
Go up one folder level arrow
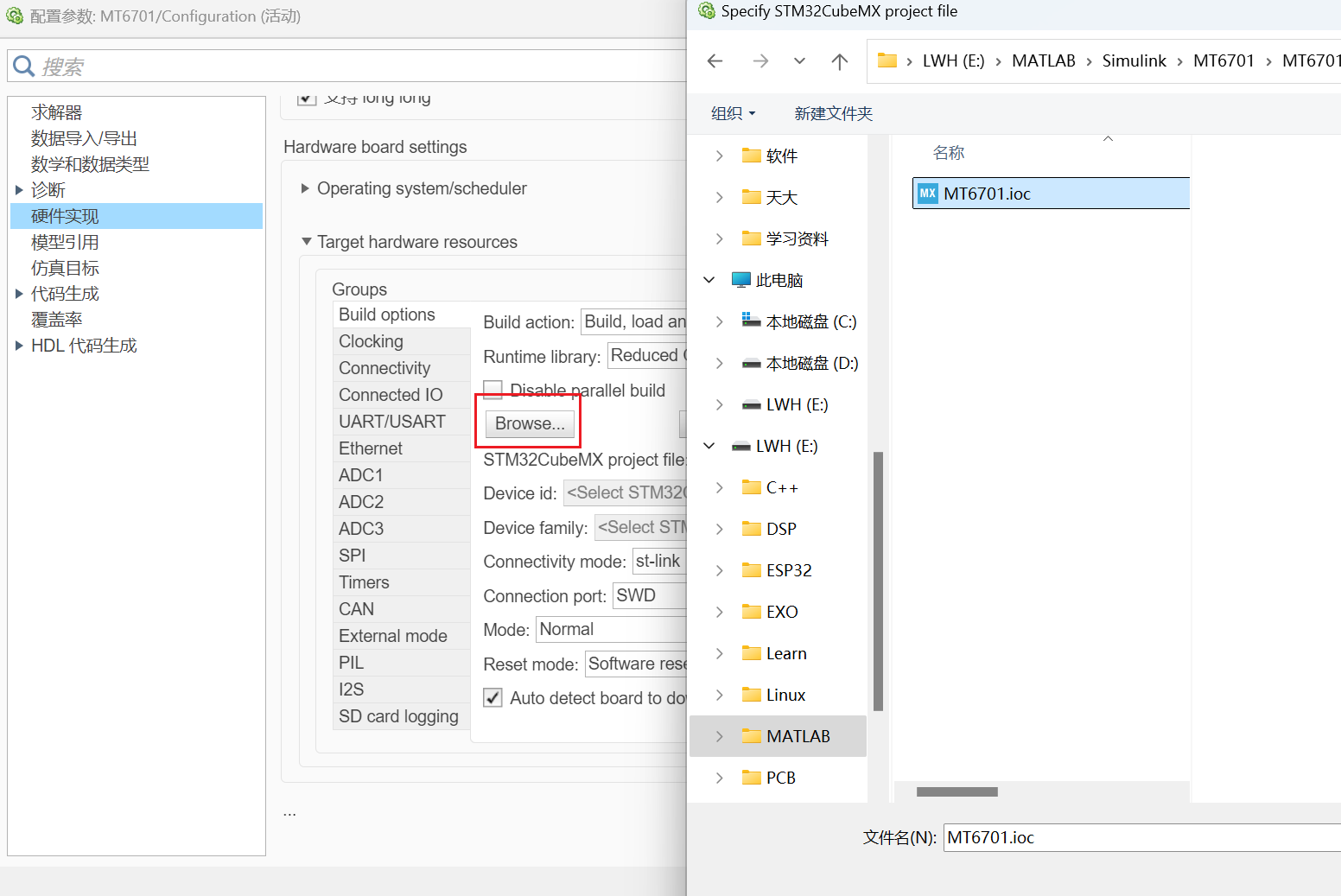click(x=840, y=60)
